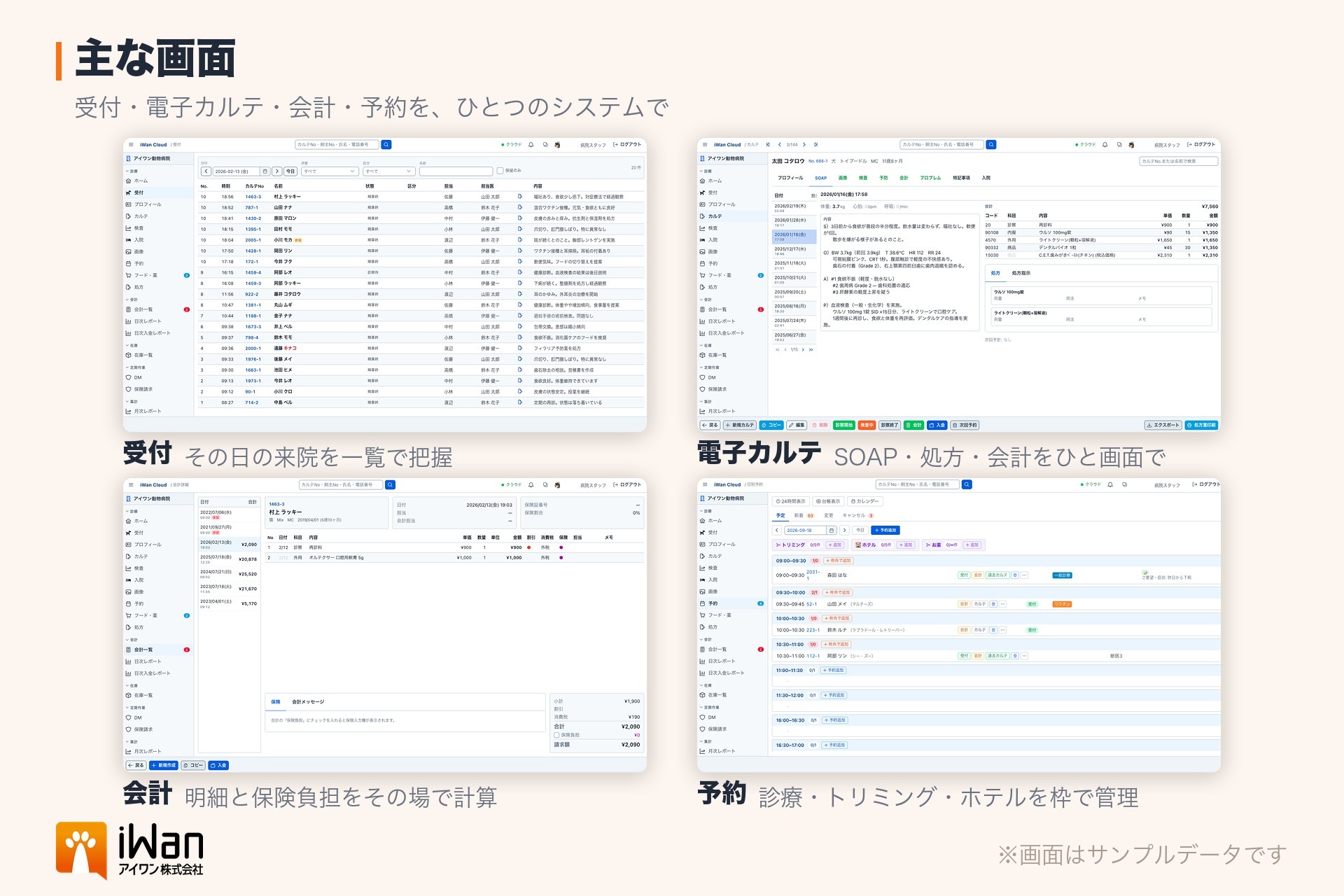Open the hamburger menu in the 会計 screen
1344x896 pixels.
point(131,485)
